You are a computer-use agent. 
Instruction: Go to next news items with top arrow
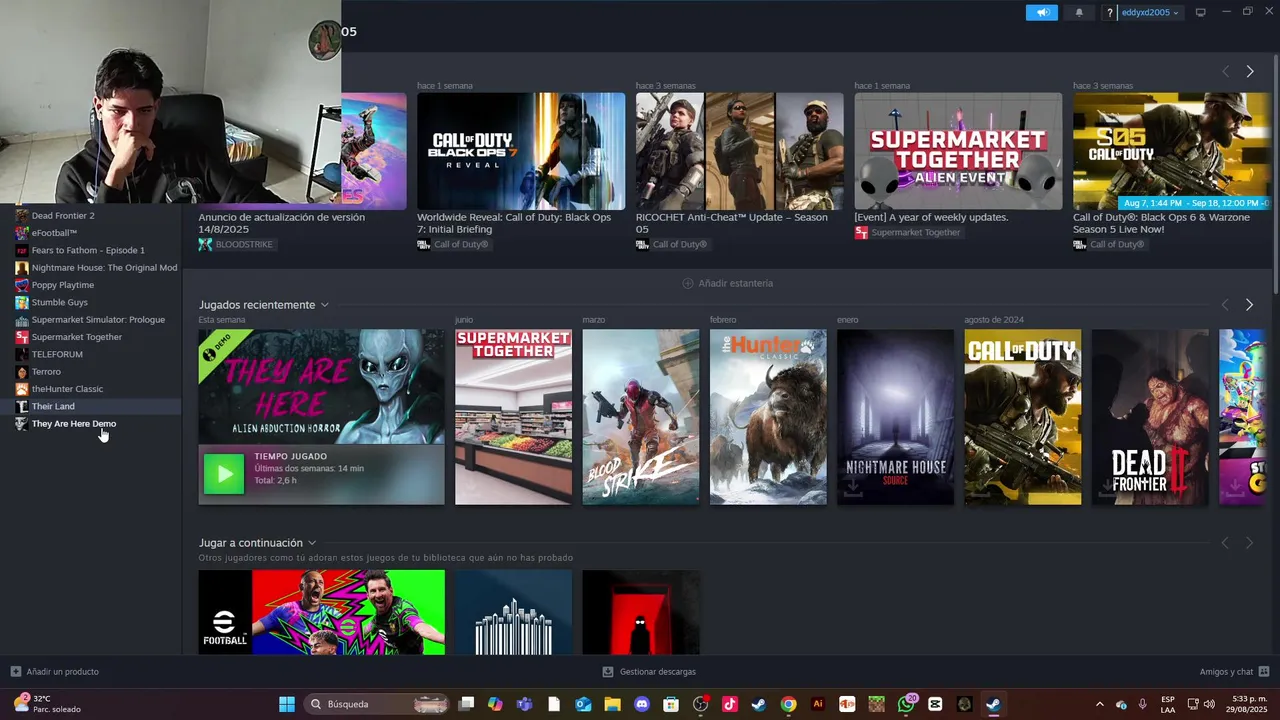point(1249,71)
